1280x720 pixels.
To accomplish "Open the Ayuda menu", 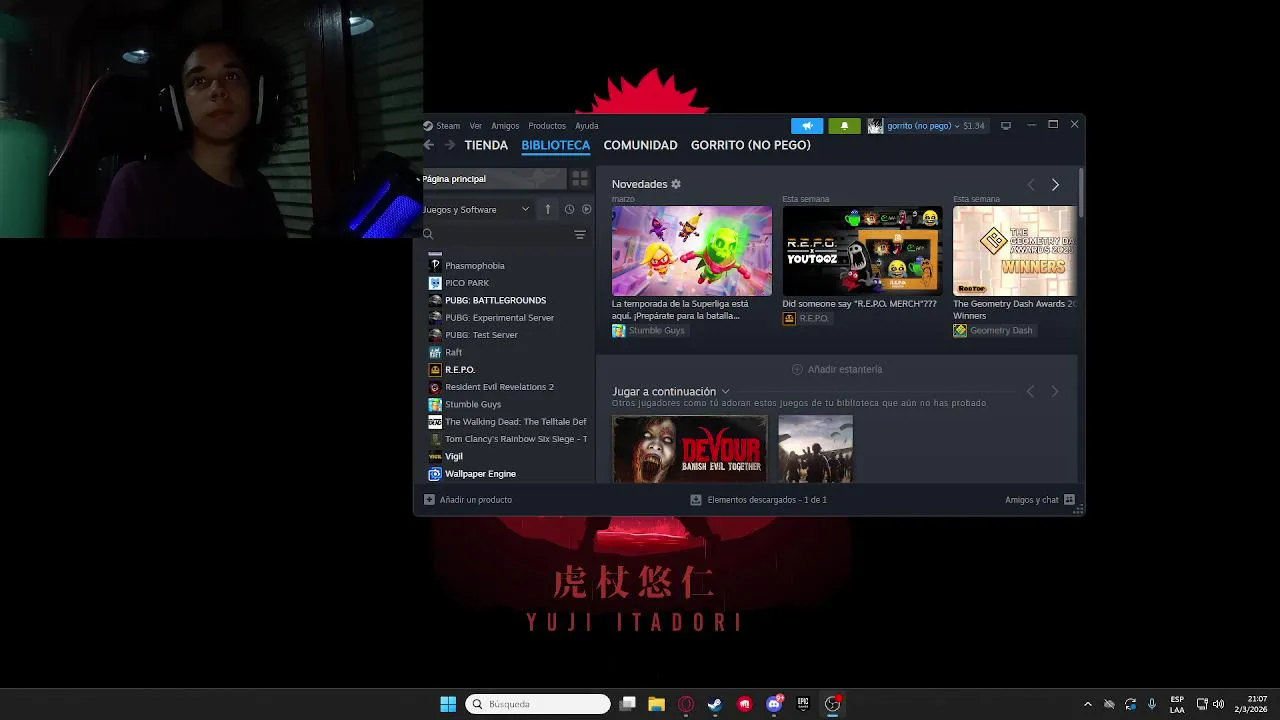I will [587, 126].
